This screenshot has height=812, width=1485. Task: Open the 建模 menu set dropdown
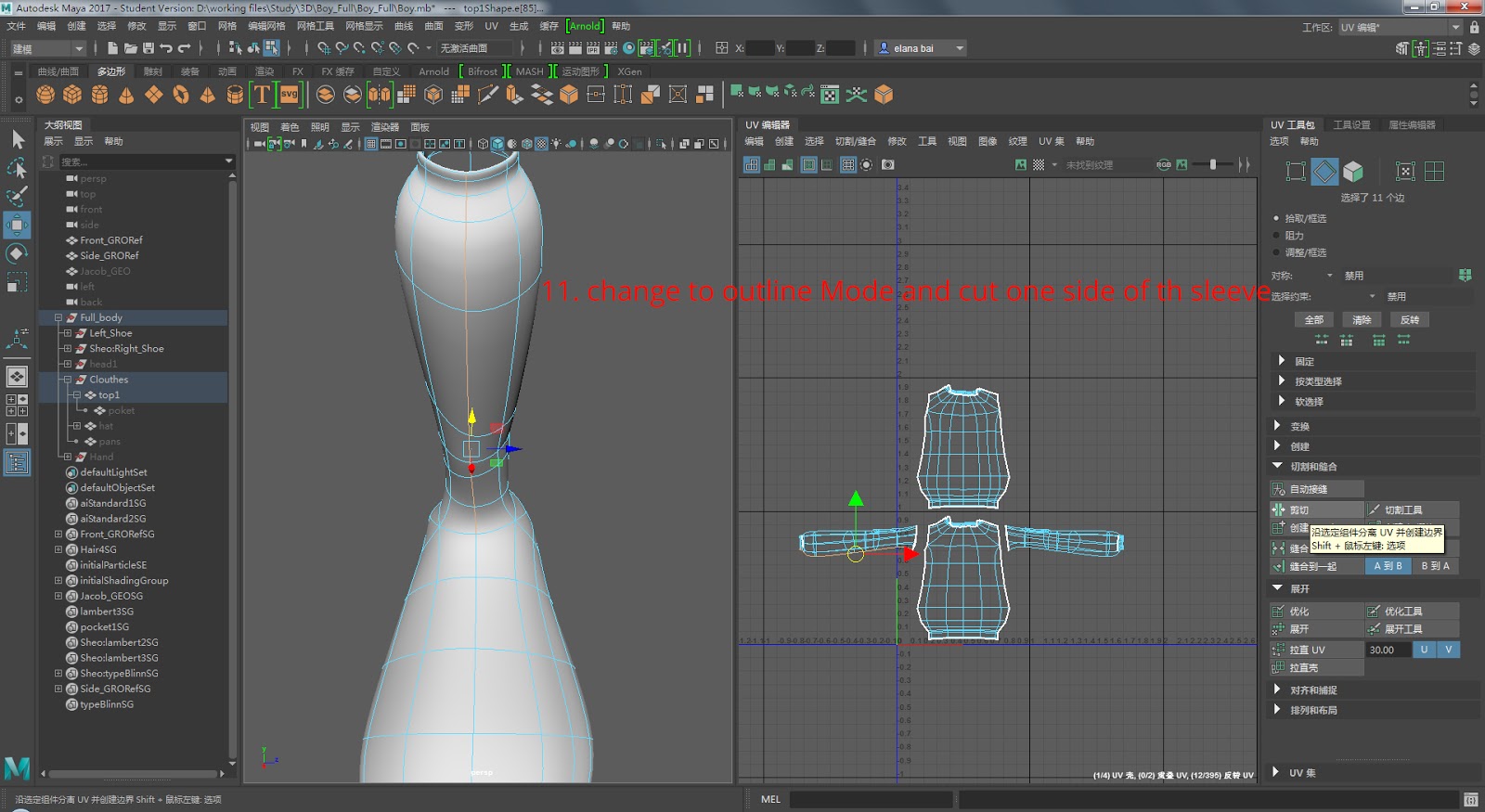[46, 48]
